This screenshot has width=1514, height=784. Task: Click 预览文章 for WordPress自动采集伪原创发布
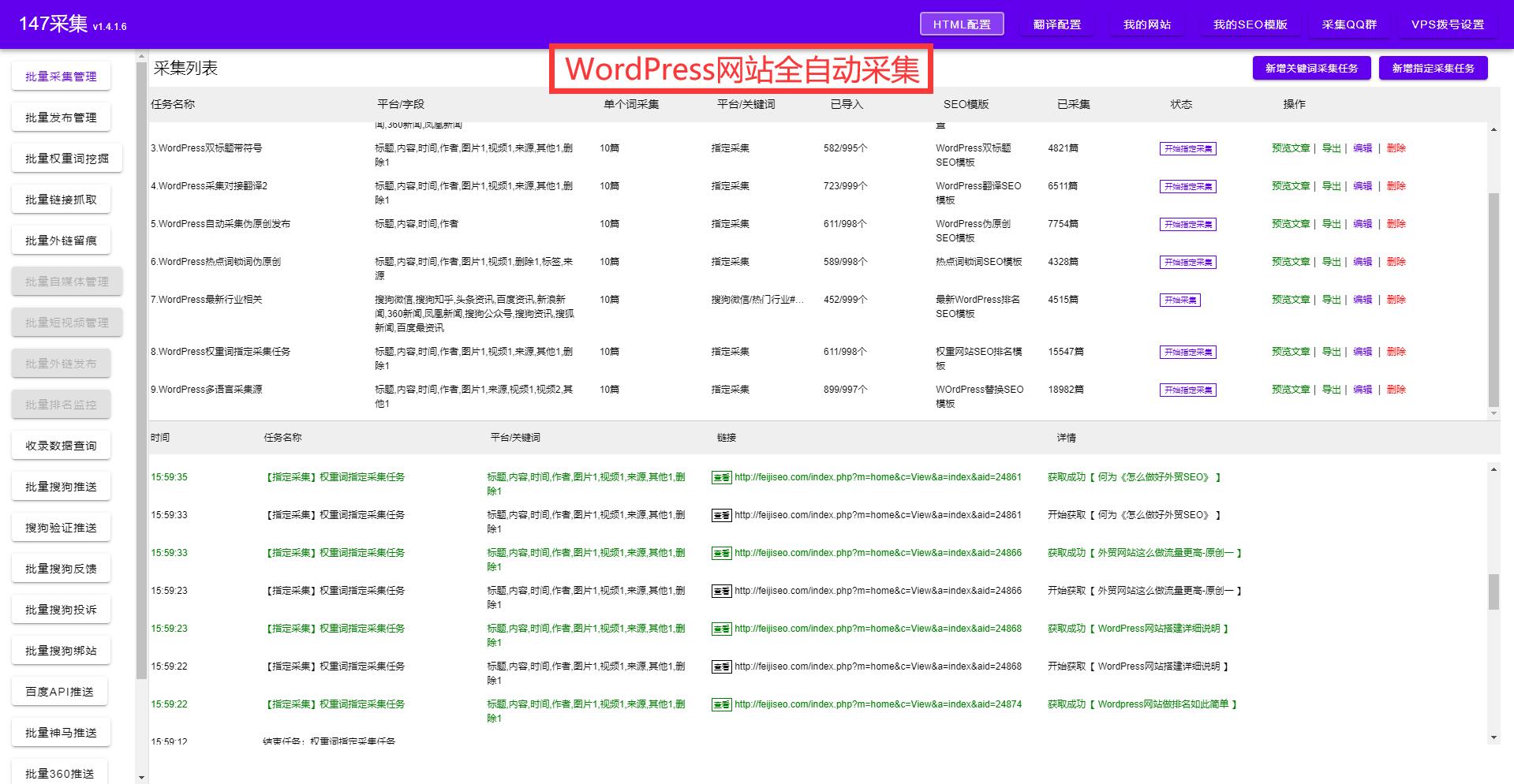click(x=1291, y=224)
